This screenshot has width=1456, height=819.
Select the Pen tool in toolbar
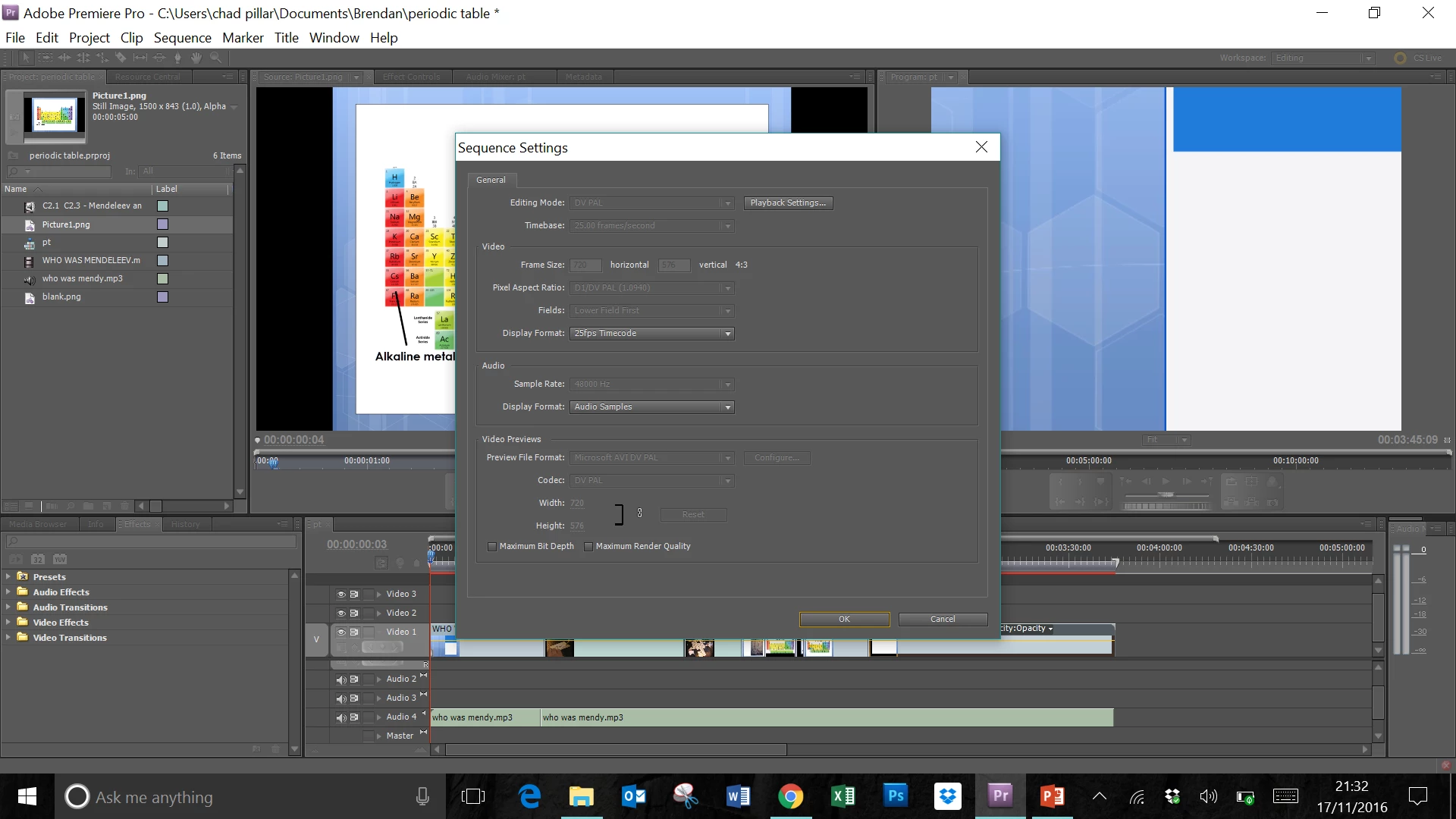tap(177, 58)
